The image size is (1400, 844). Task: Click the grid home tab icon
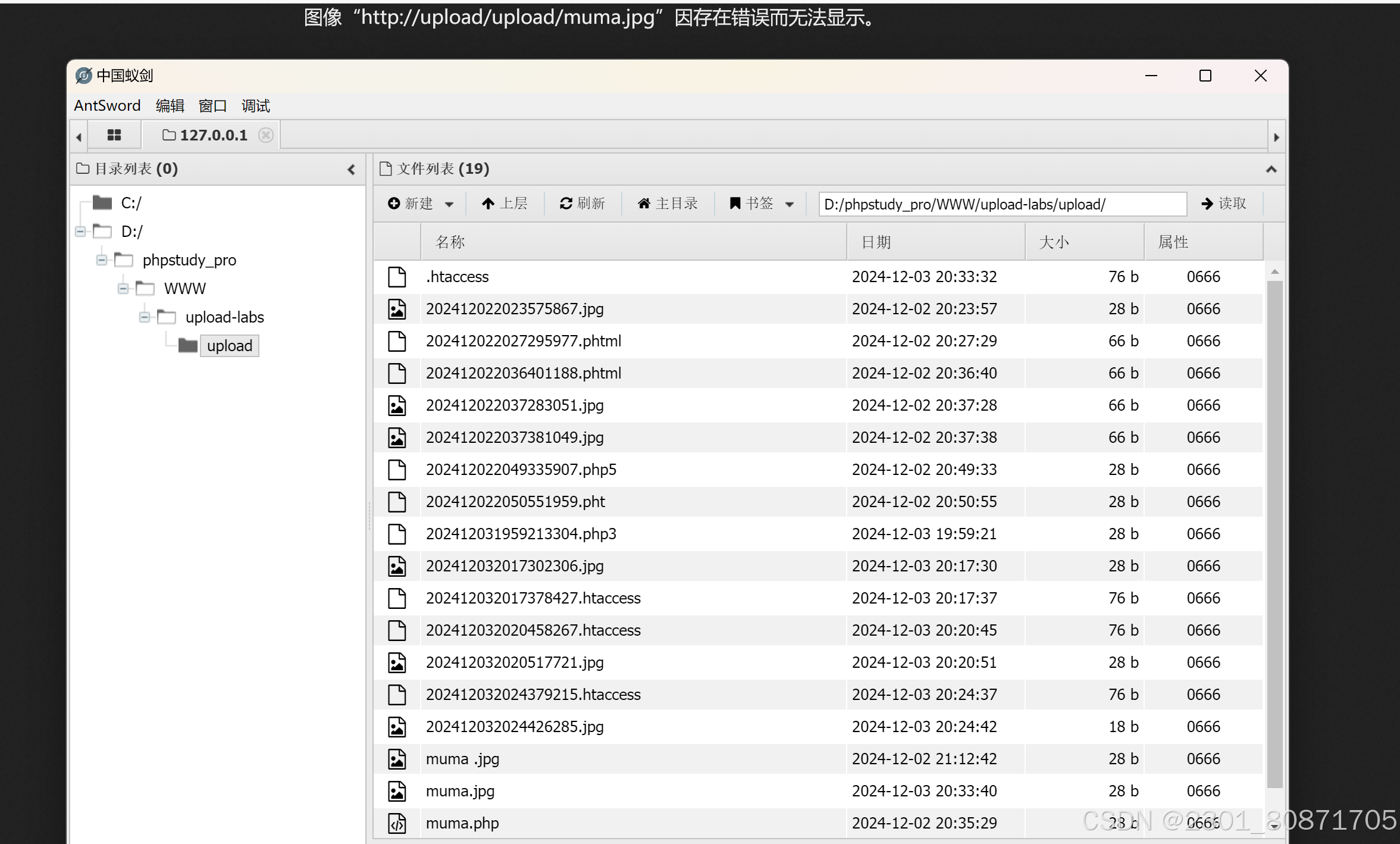[x=114, y=135]
